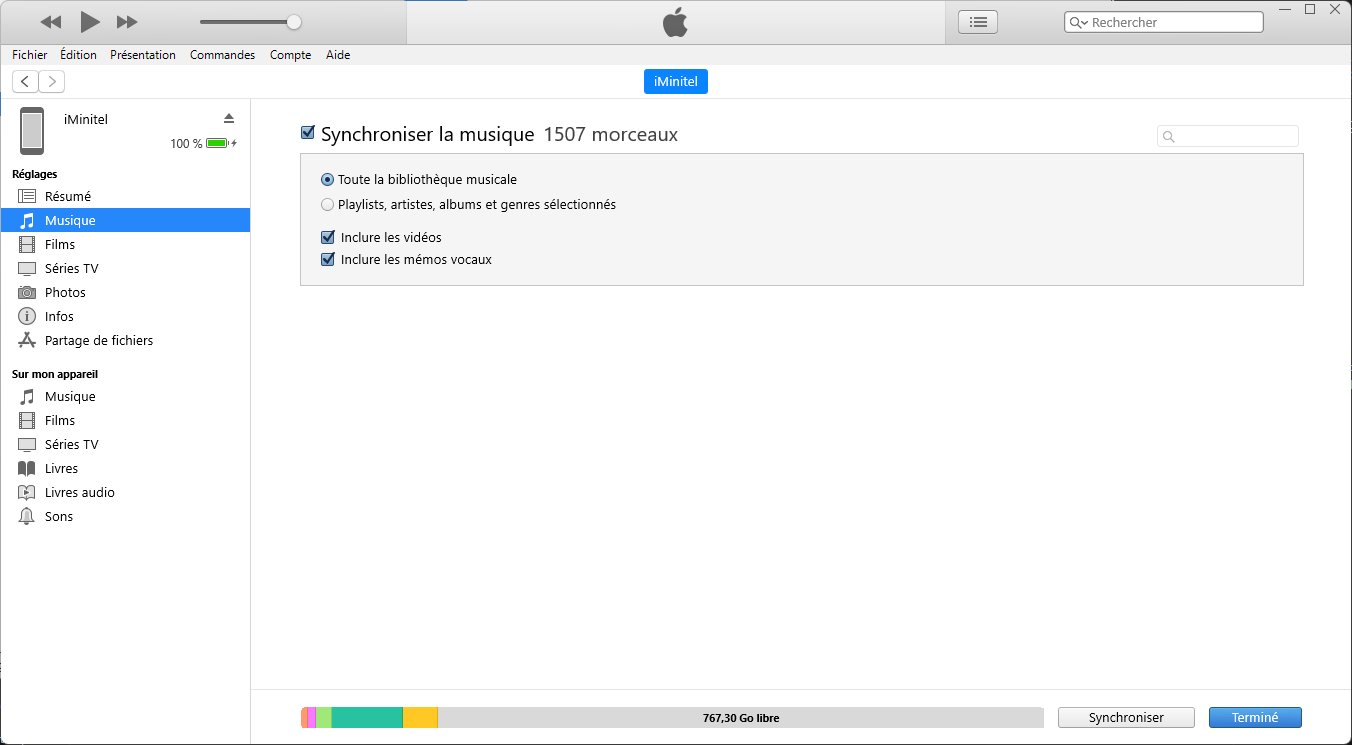Click the Infos circle icon
This screenshot has height=745, width=1352.
(27, 316)
